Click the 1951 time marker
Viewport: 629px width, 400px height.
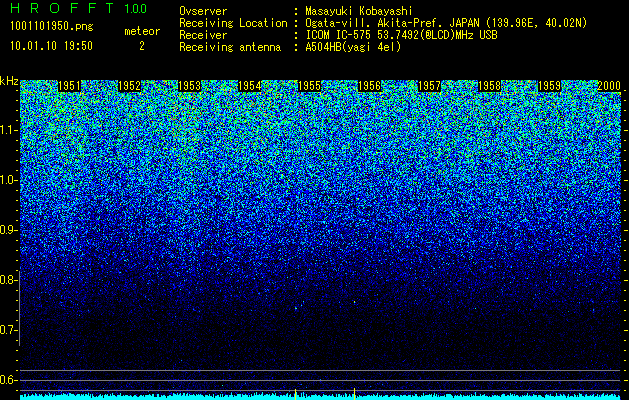tap(69, 86)
